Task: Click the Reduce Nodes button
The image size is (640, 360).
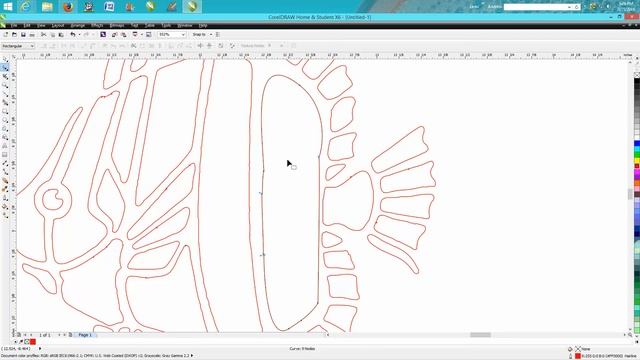Action: [253, 46]
